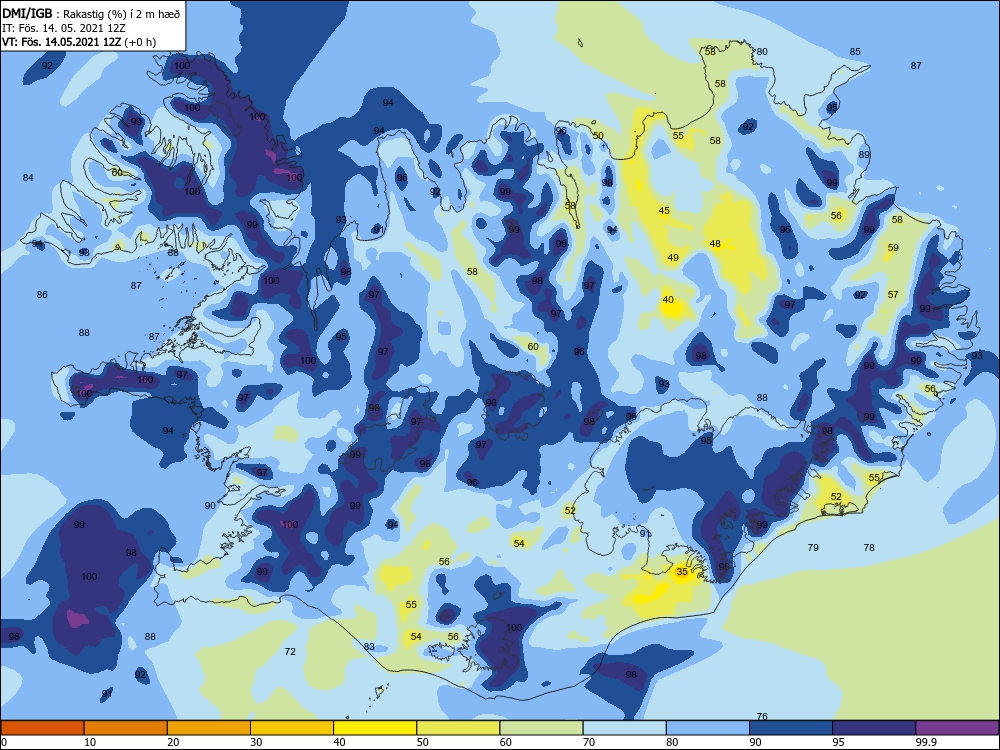The height and width of the screenshot is (750, 1000).
Task: Click the 30–40 amber legend swatch
Action: pyautogui.click(x=292, y=728)
